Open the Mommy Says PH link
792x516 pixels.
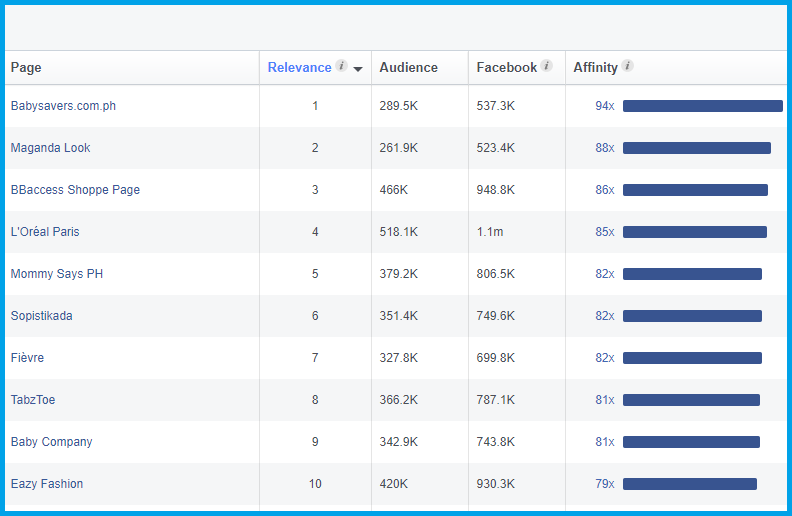click(x=57, y=274)
